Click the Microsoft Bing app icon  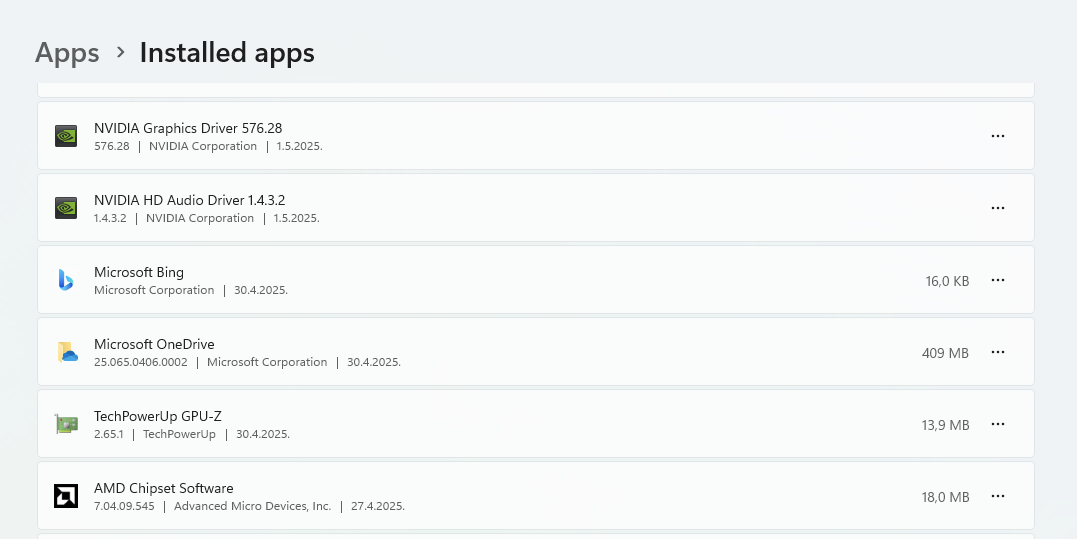click(x=66, y=280)
